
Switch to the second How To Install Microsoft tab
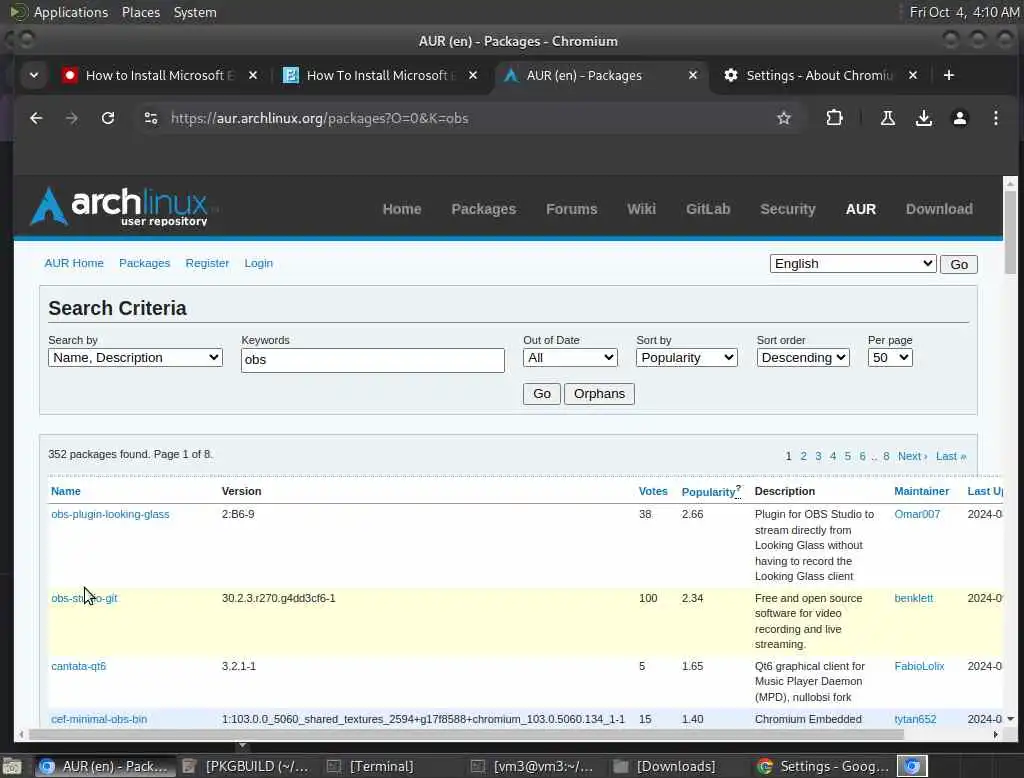point(381,75)
